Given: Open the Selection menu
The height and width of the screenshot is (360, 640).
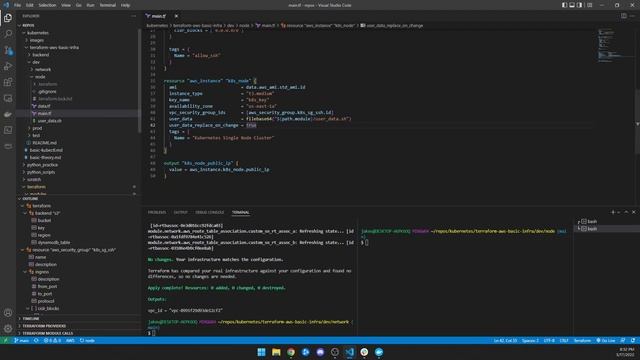Looking at the screenshot, I should pos(47,5).
